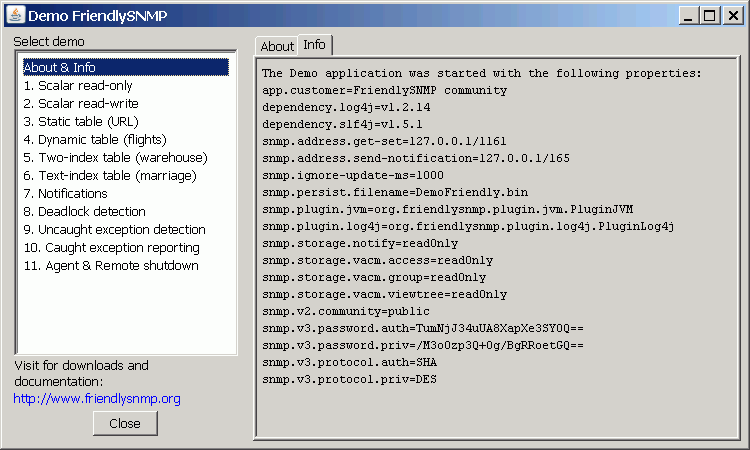Click the Java application icon in title bar

[x=16, y=15]
